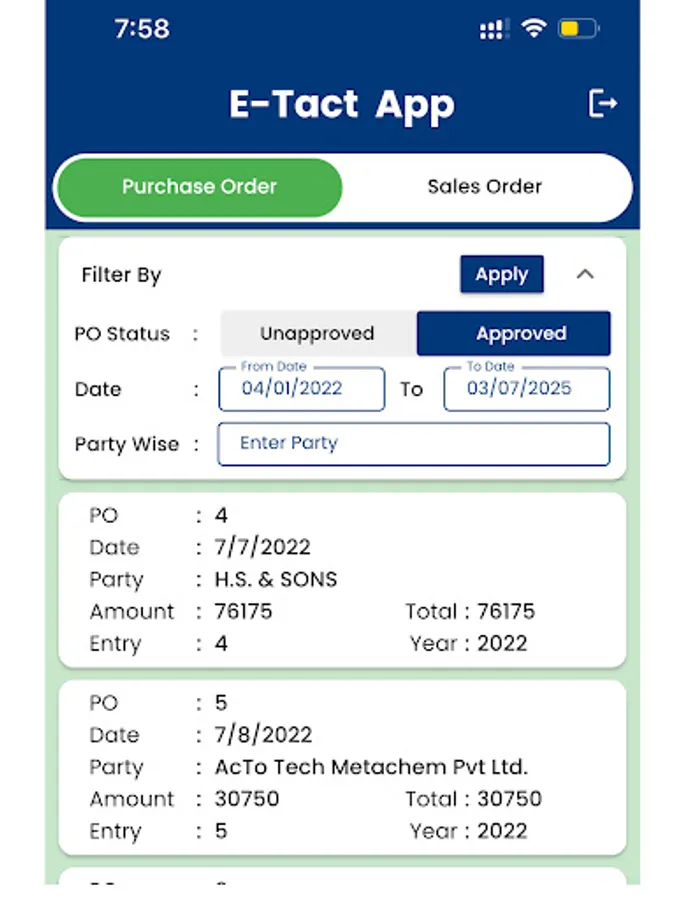Open the AcTo Tech Metachem order card
This screenshot has width=675, height=900.
(x=342, y=767)
